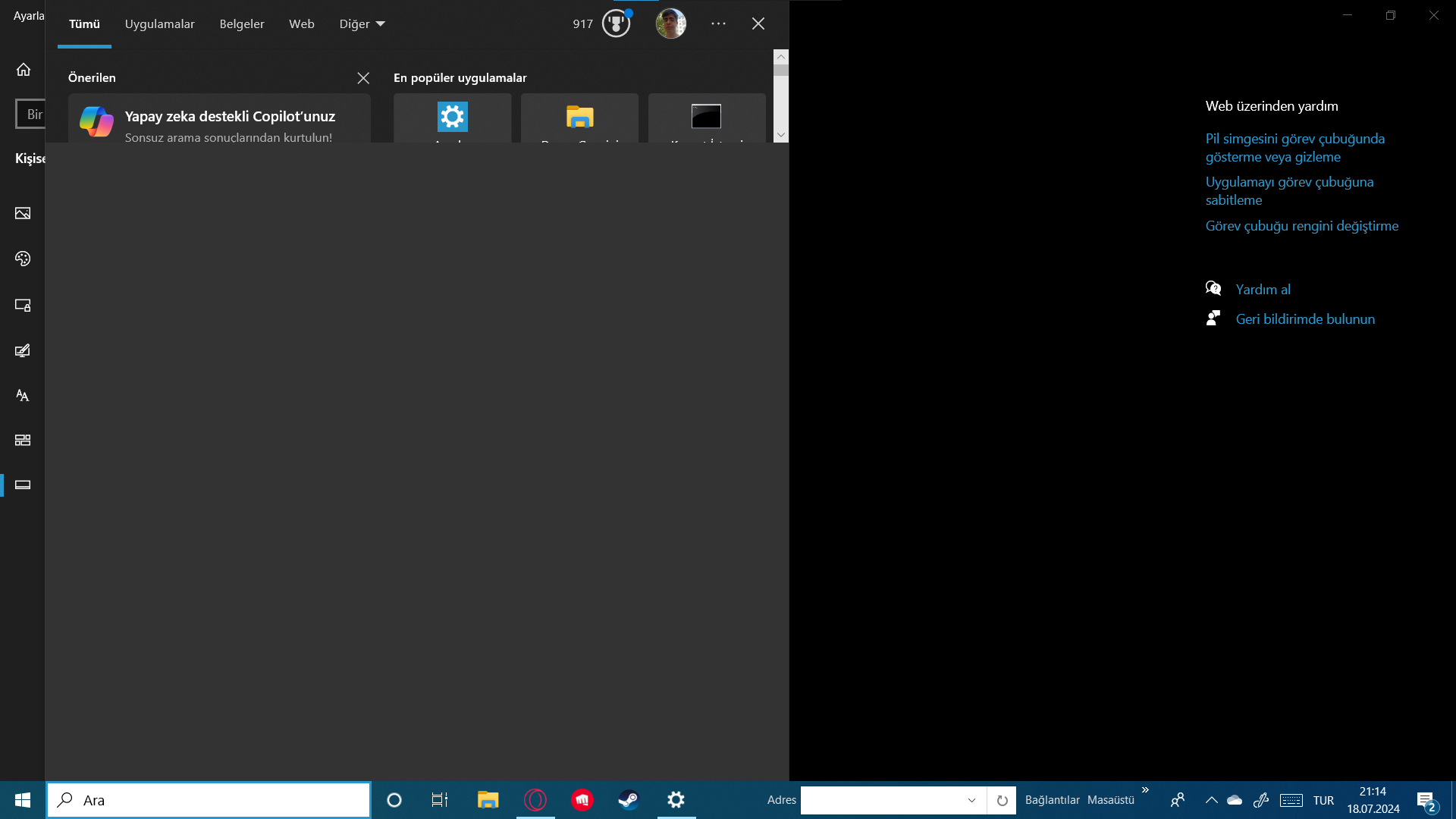Click the Cortana circle taskbar button

394,800
